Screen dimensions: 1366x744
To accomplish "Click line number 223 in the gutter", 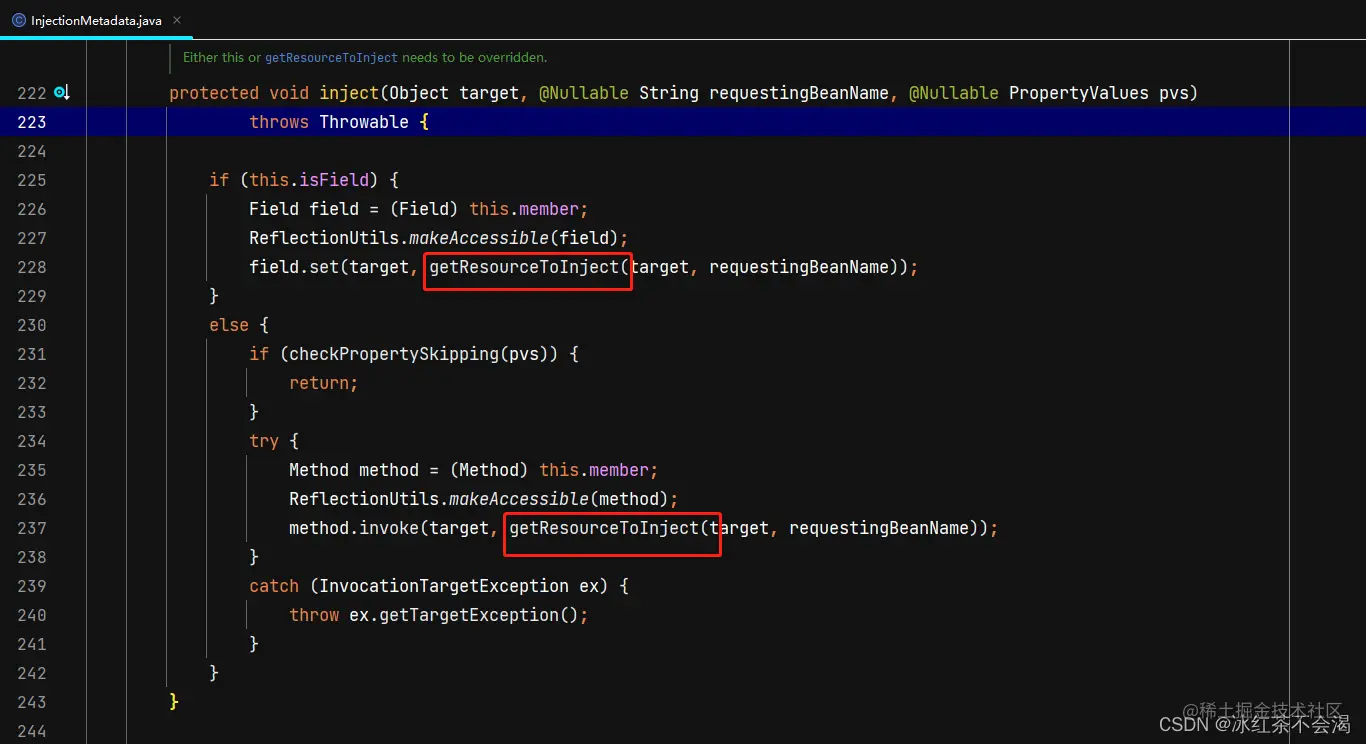I will pyautogui.click(x=31, y=122).
